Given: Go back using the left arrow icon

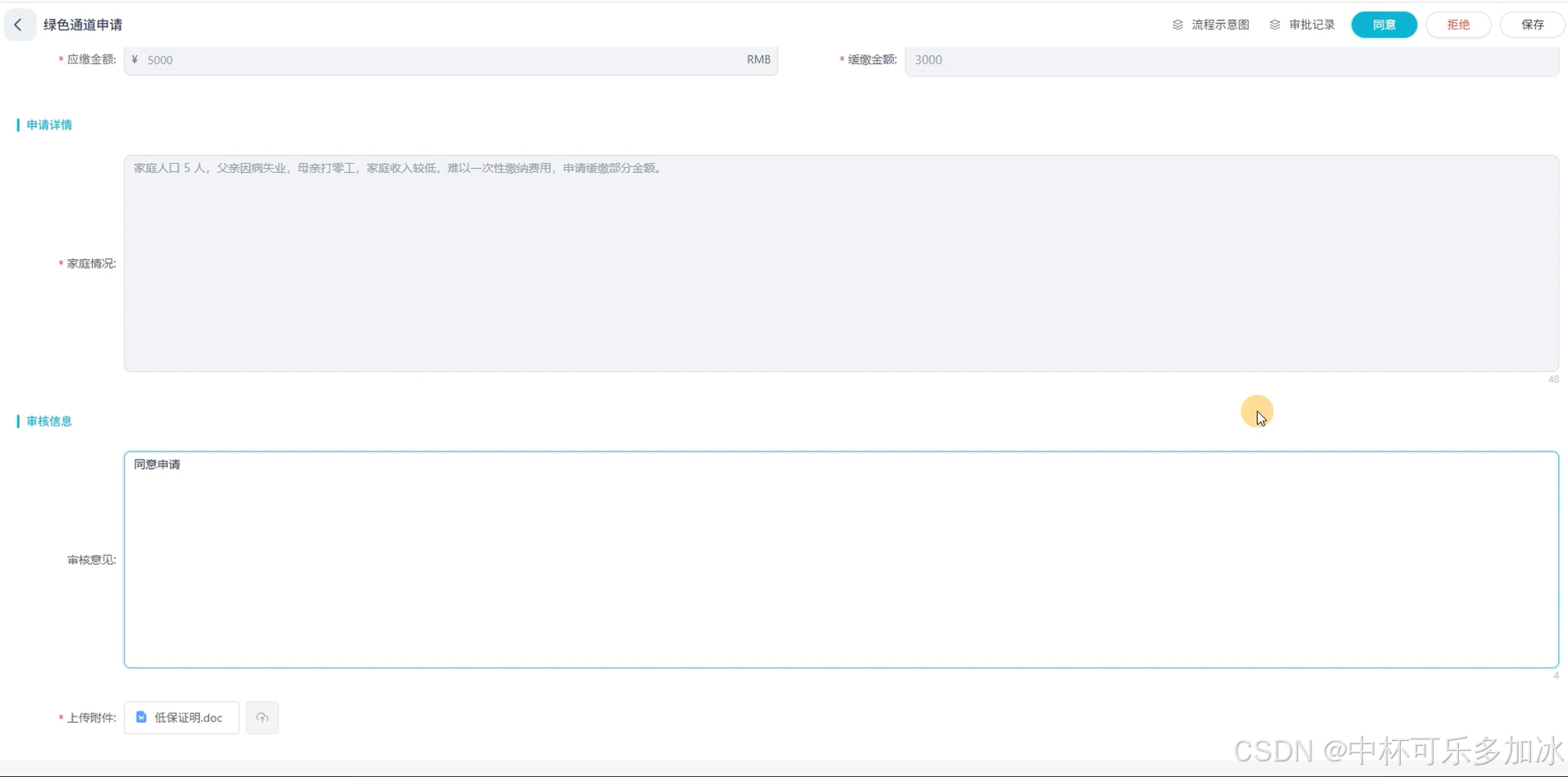Looking at the screenshot, I should point(19,25).
